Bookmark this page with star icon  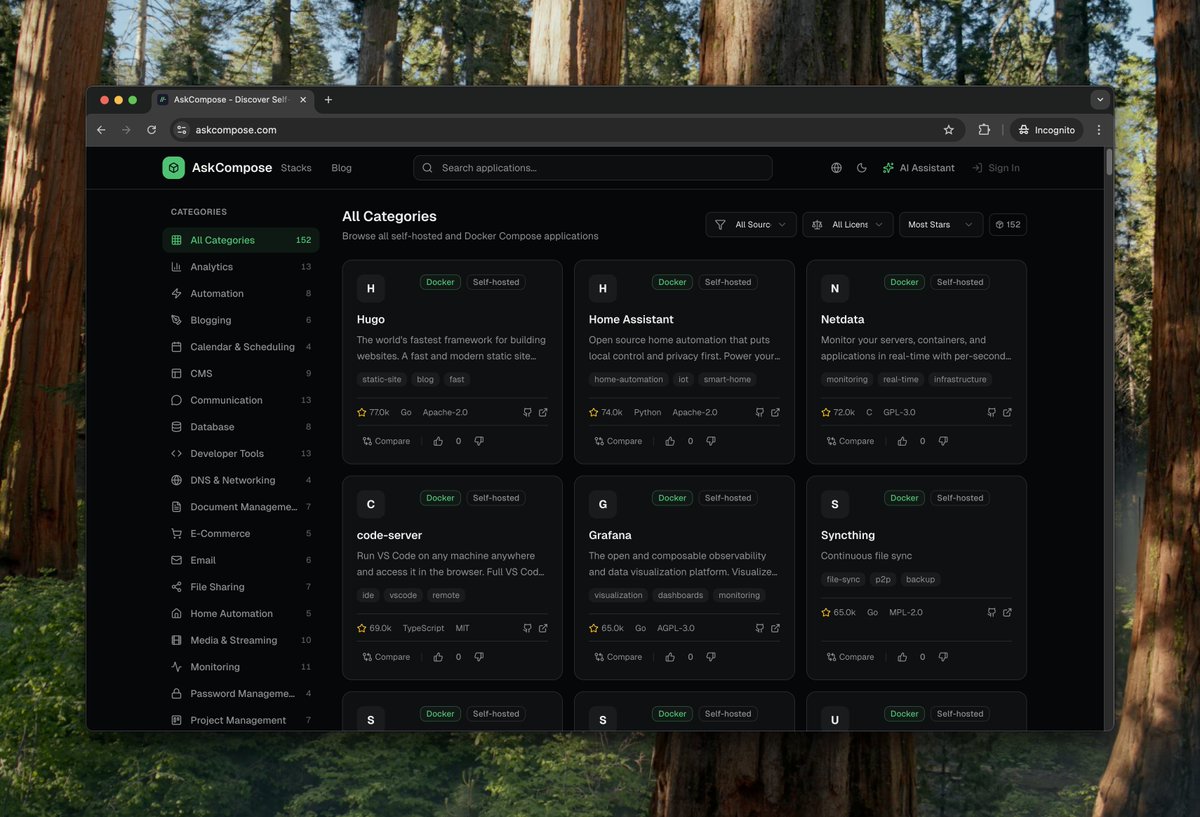(x=949, y=130)
